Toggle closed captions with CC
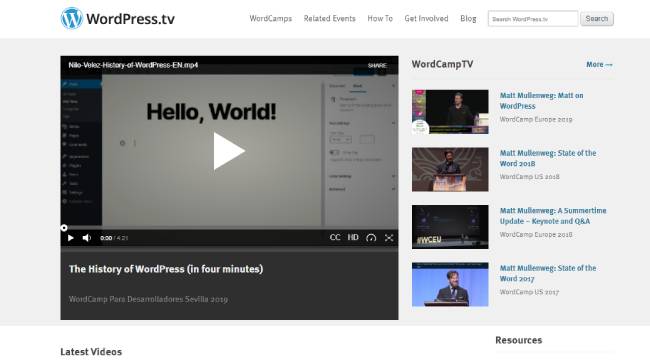The image size is (650, 360). tap(335, 237)
